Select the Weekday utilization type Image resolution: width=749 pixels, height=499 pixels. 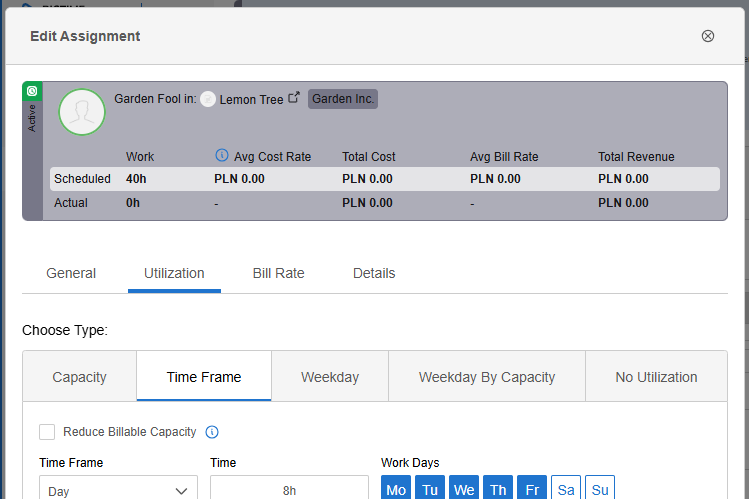330,377
